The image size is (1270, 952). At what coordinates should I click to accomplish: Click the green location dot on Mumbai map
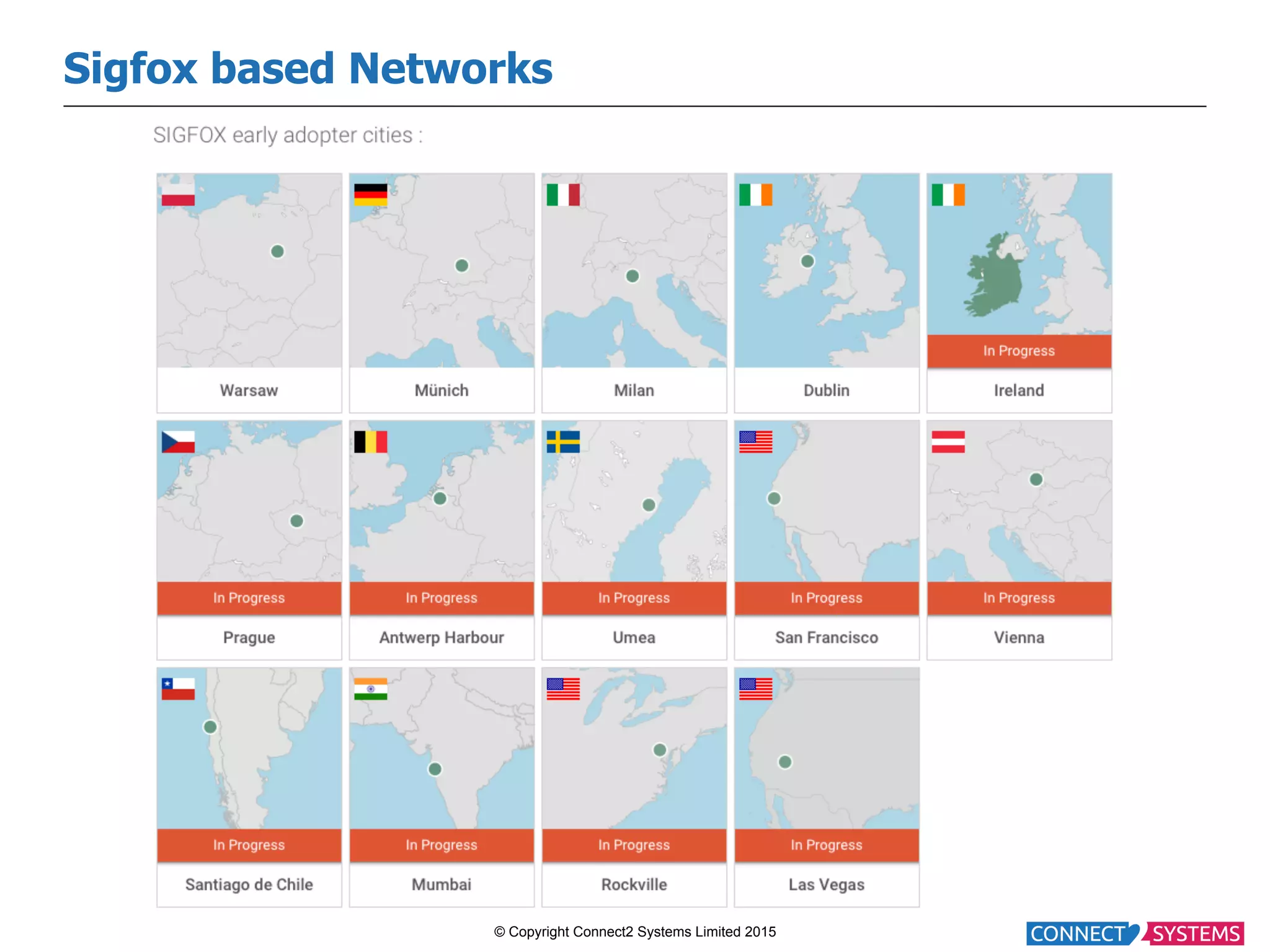click(435, 769)
